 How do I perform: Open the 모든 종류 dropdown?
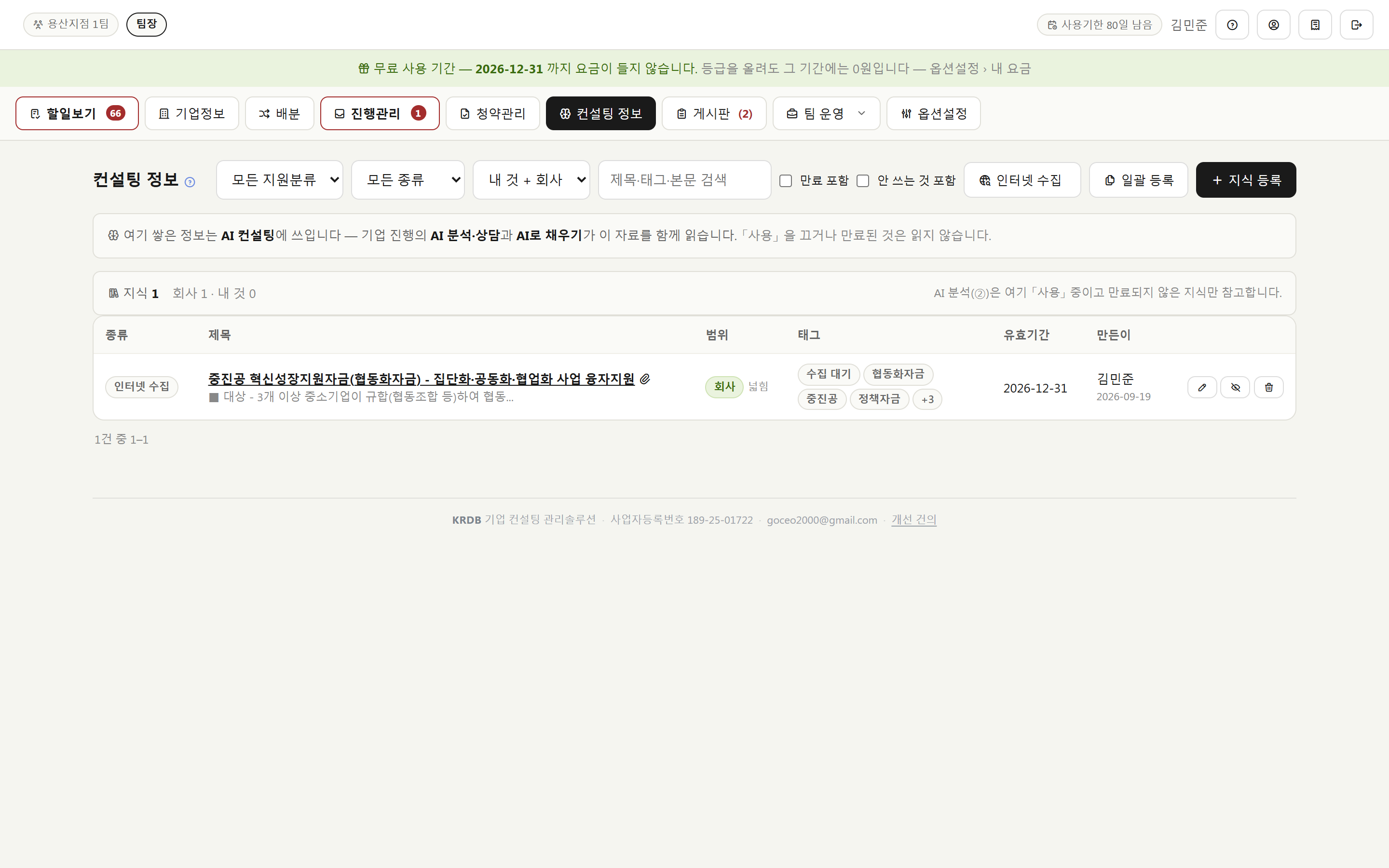(x=408, y=180)
